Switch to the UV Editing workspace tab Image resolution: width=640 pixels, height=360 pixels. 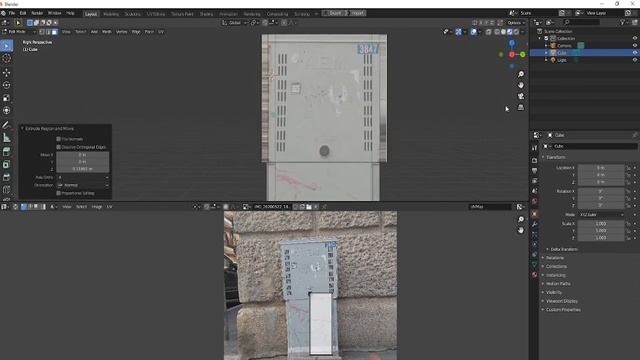pyautogui.click(x=156, y=14)
